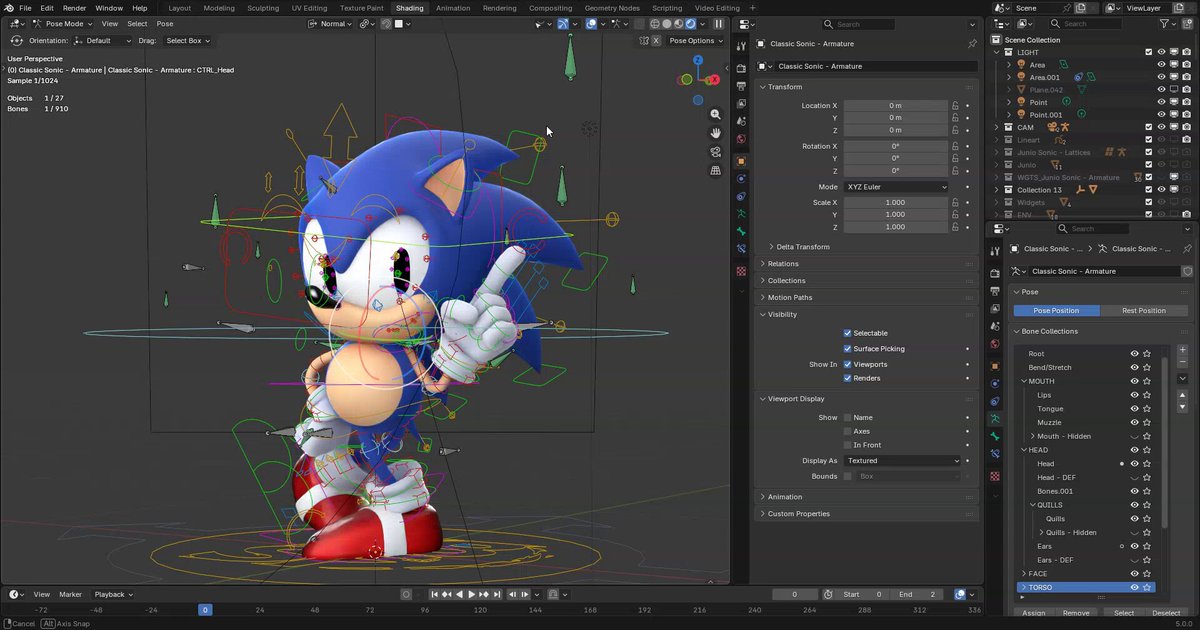Hide the LIGHT collection in viewport
The width and height of the screenshot is (1200, 630).
point(1162,52)
